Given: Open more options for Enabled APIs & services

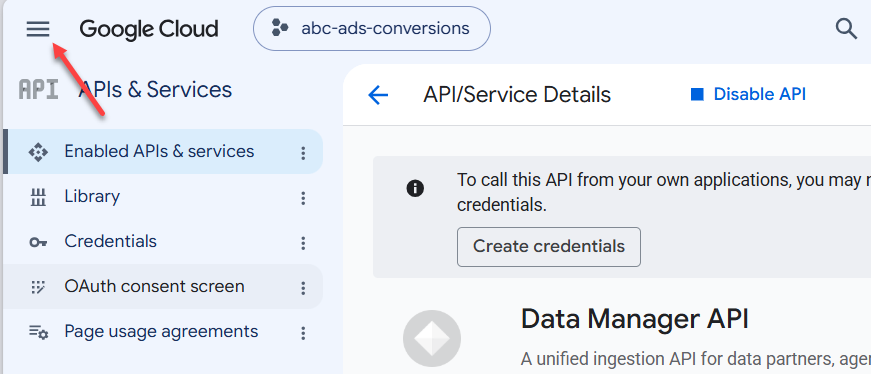Looking at the screenshot, I should 303,153.
